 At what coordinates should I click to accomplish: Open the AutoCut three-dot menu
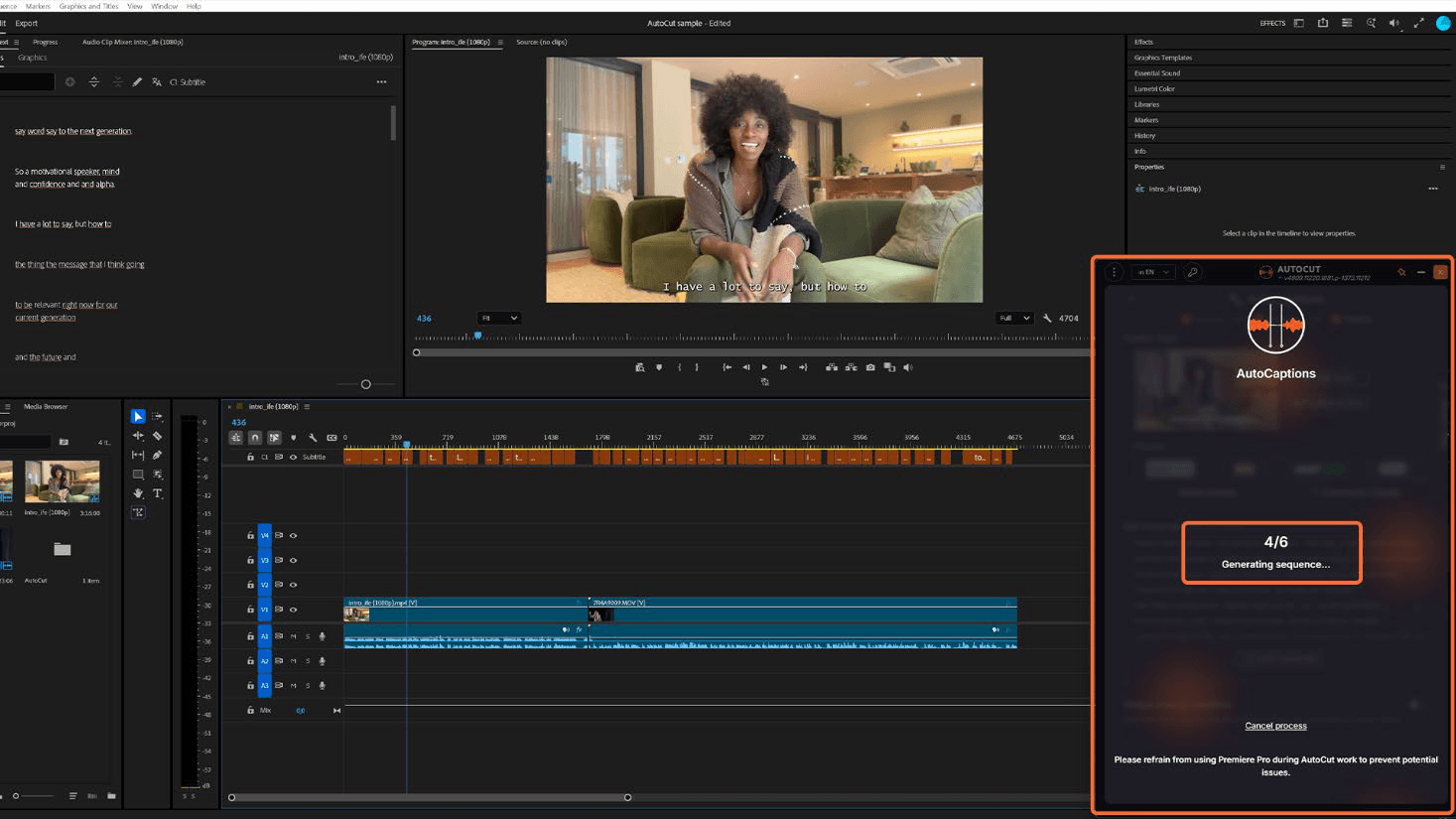[1115, 272]
